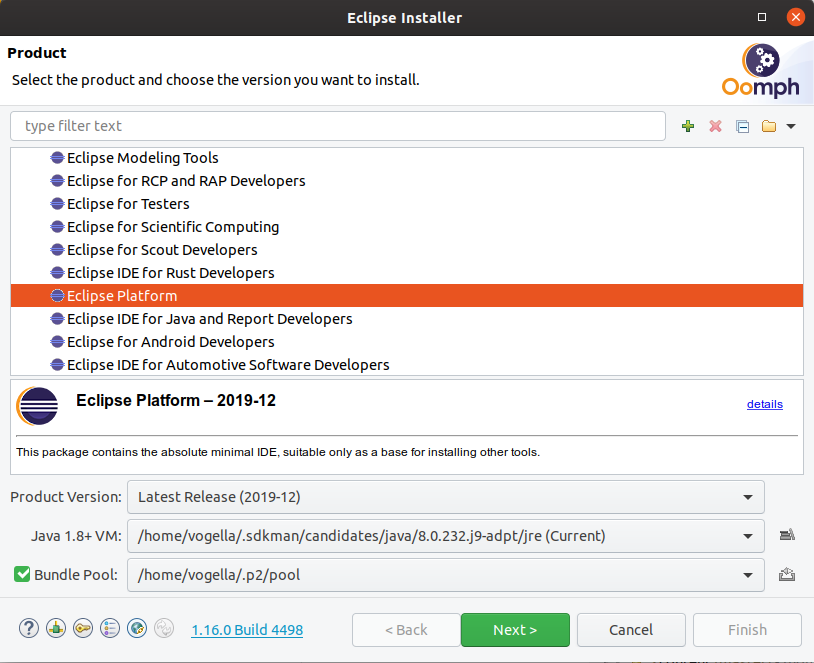Click the yellow catalog folder icon
814x663 pixels.
coord(769,126)
